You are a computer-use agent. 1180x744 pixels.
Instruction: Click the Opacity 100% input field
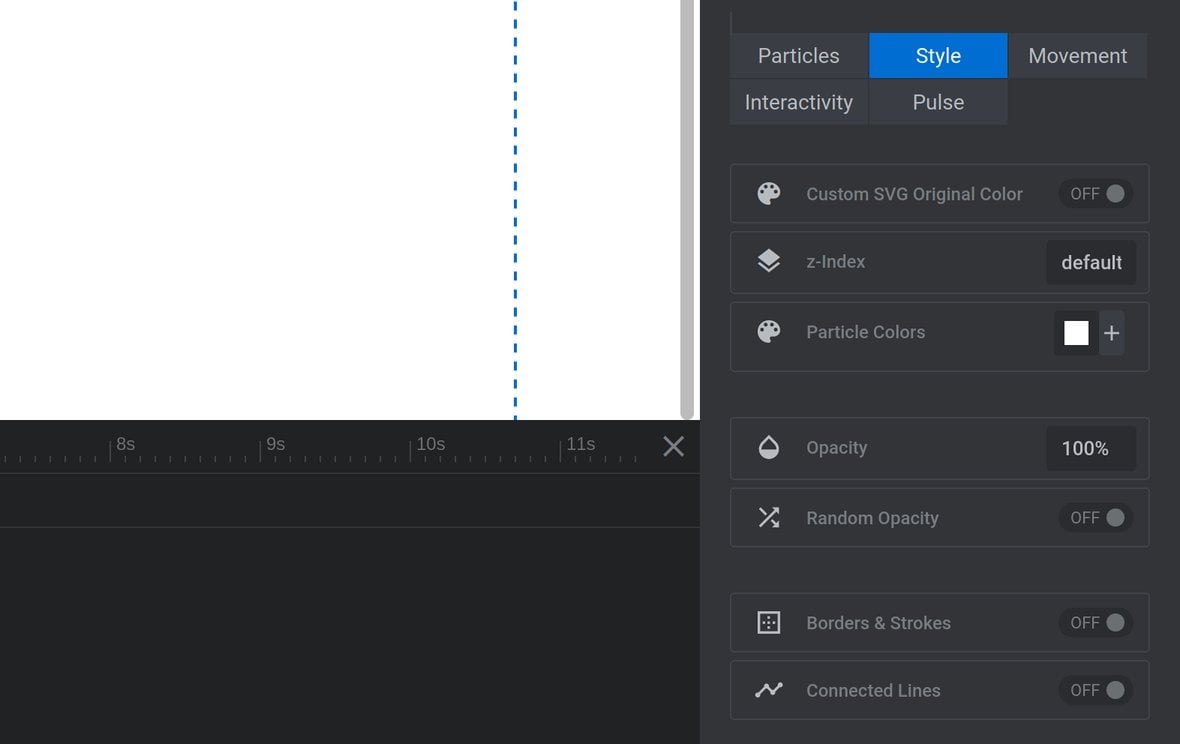tap(1091, 448)
